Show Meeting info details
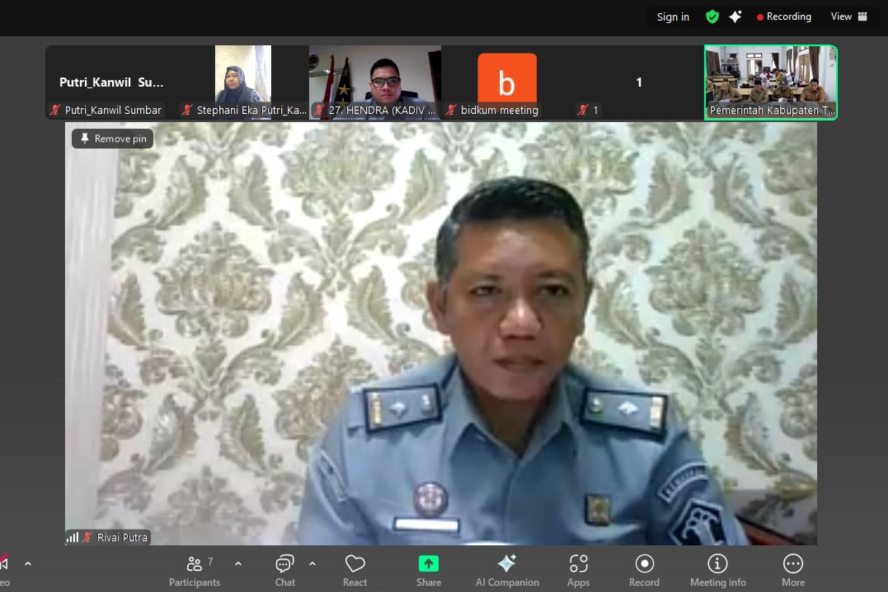This screenshot has width=888, height=592. coord(717,570)
